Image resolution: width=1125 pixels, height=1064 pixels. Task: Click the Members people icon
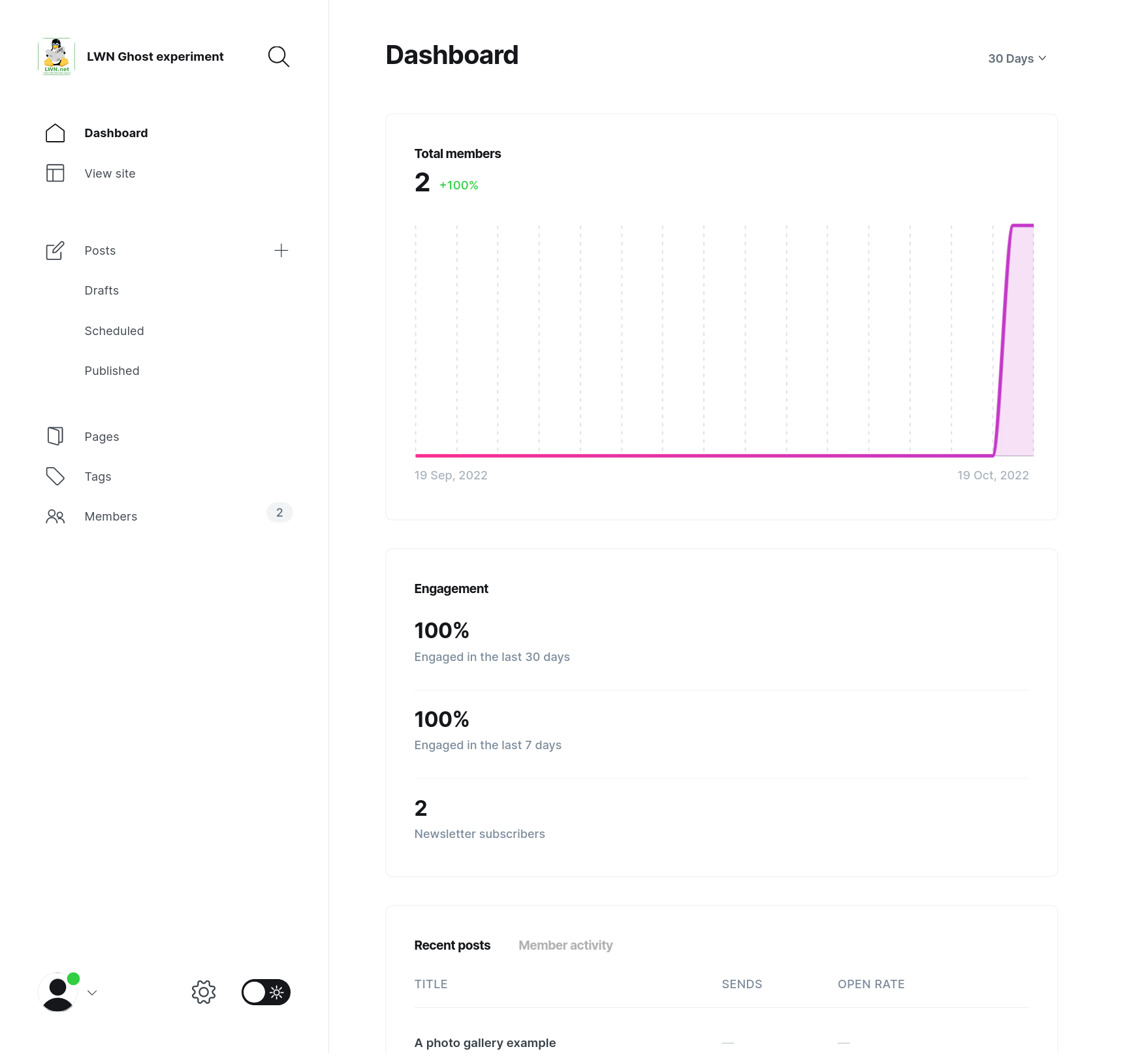[x=55, y=517]
